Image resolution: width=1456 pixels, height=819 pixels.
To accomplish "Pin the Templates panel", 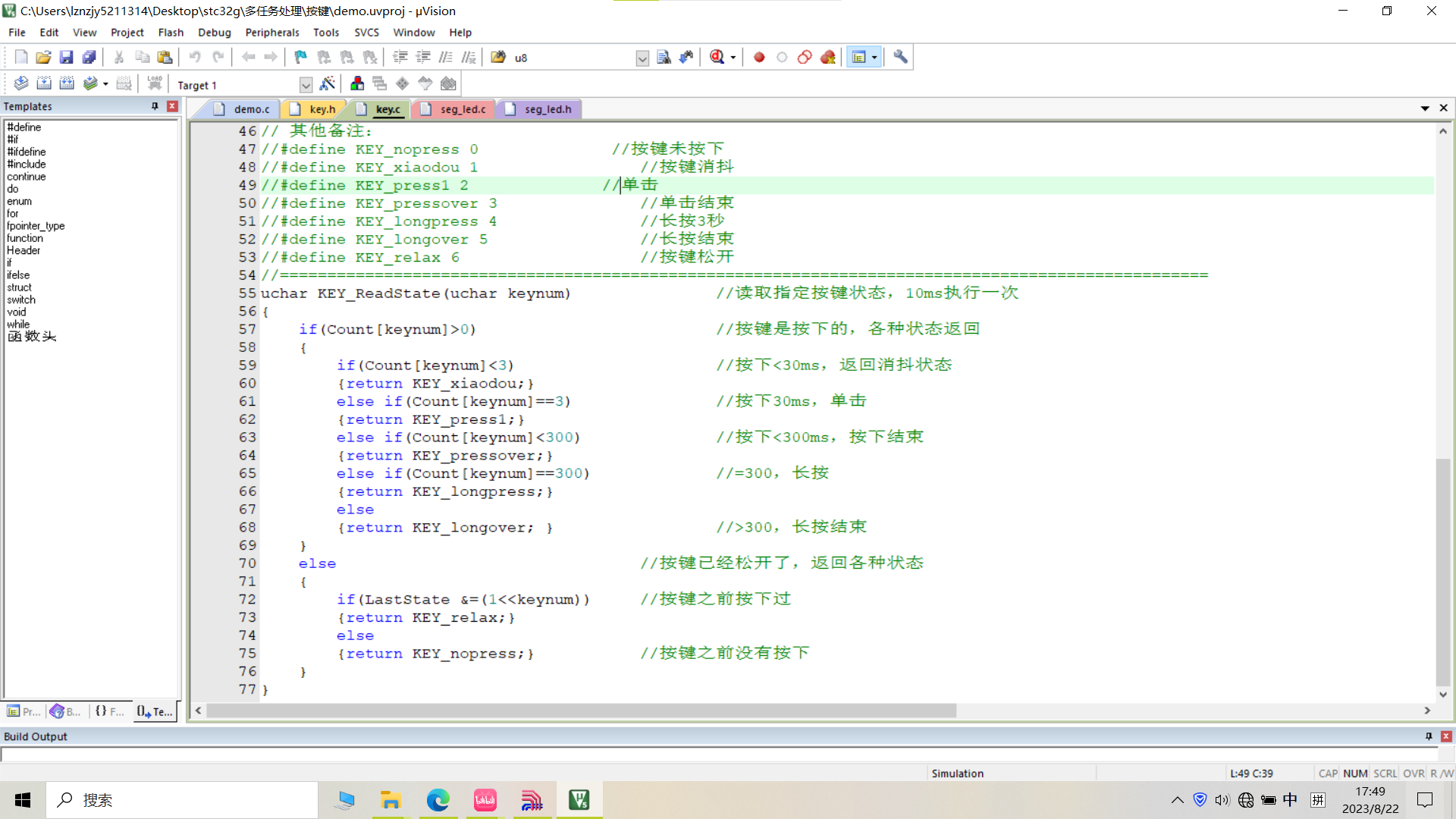I will [x=155, y=106].
